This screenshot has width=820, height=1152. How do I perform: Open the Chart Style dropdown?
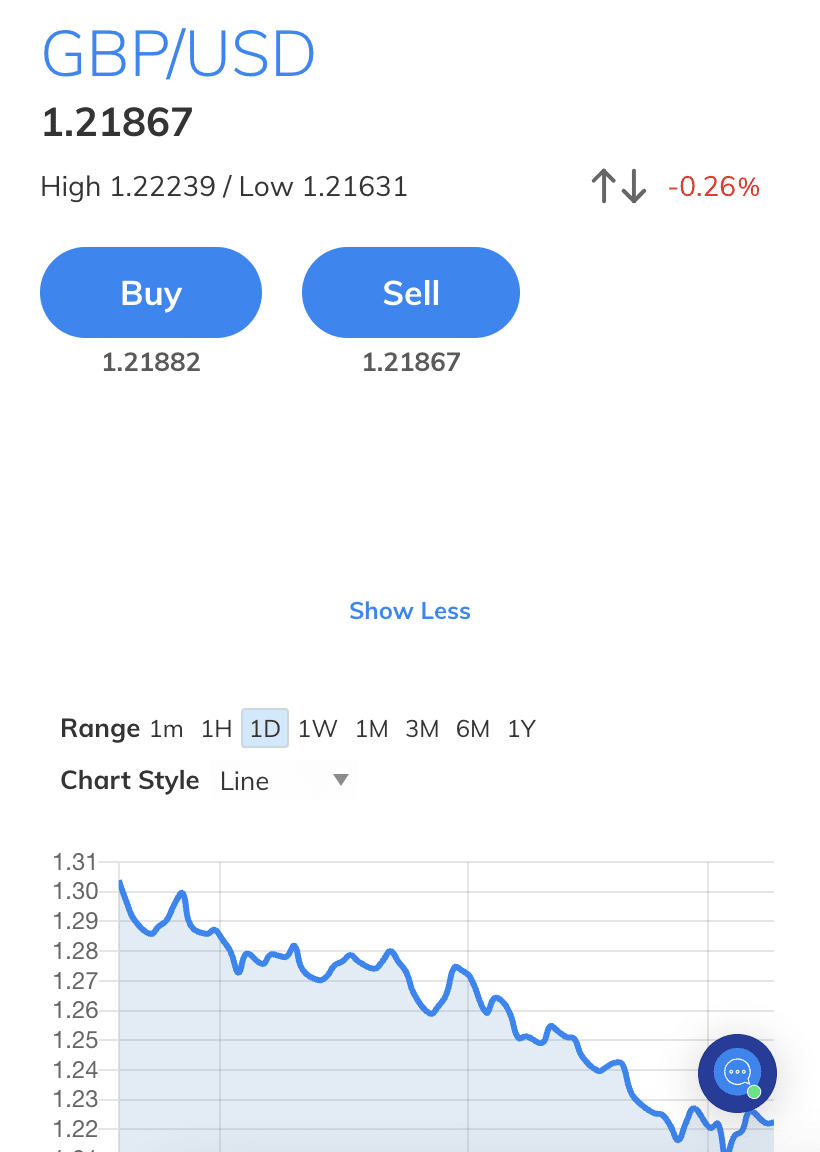point(284,781)
